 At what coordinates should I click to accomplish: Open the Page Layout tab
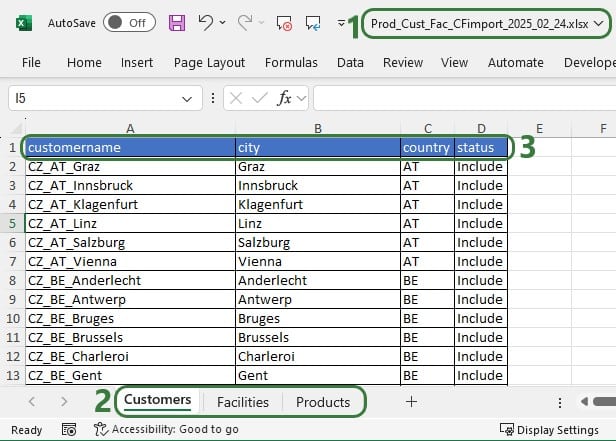(209, 63)
